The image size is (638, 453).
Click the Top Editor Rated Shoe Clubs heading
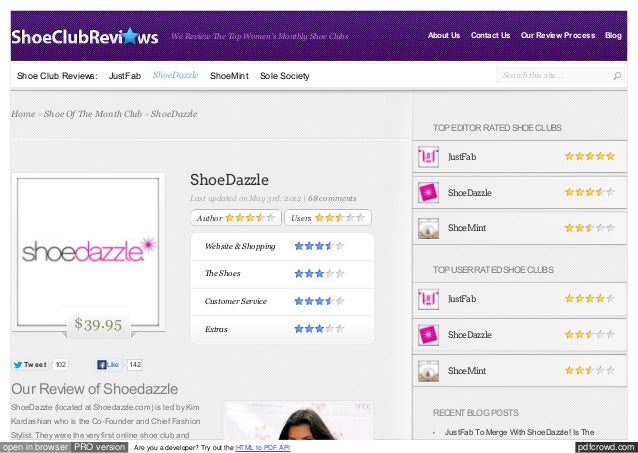tap(497, 128)
